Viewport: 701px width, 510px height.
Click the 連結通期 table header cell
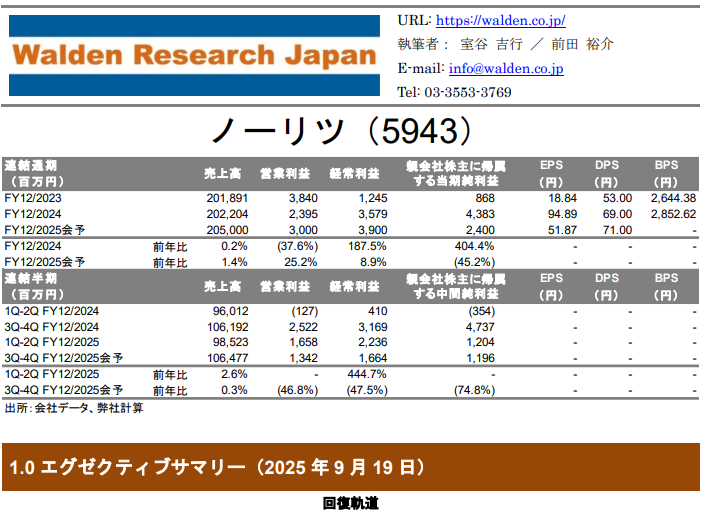coord(35,174)
